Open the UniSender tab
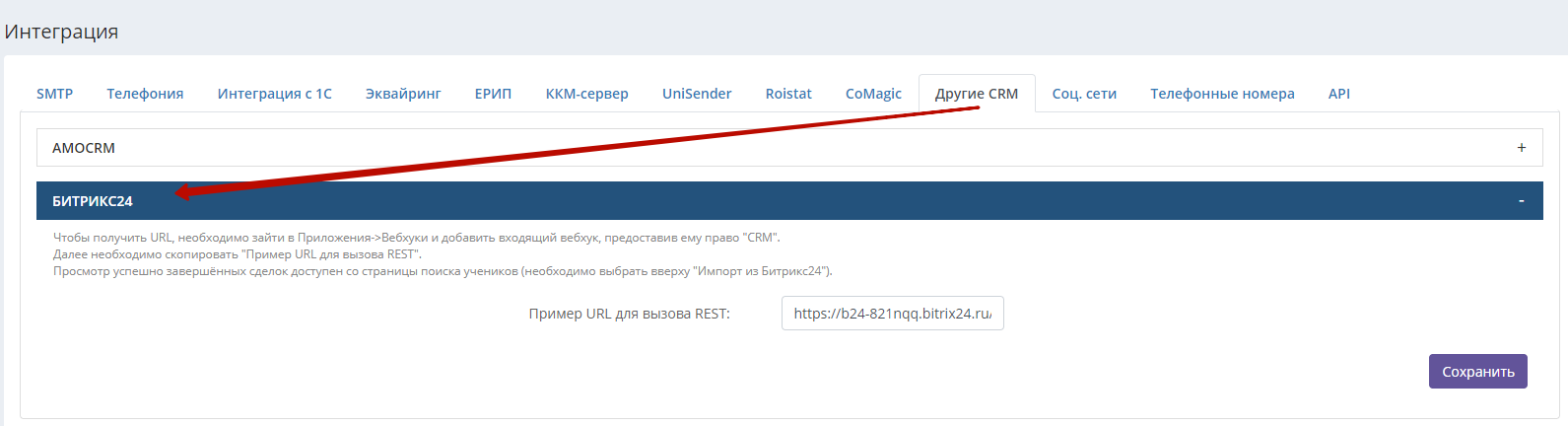This screenshot has width=1568, height=426. [697, 94]
